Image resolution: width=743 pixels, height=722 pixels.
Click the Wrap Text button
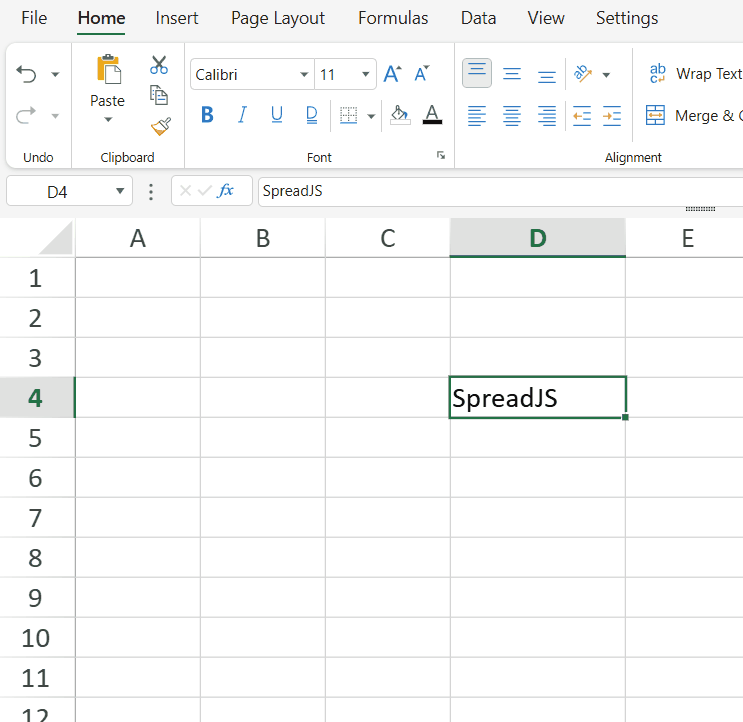point(695,73)
